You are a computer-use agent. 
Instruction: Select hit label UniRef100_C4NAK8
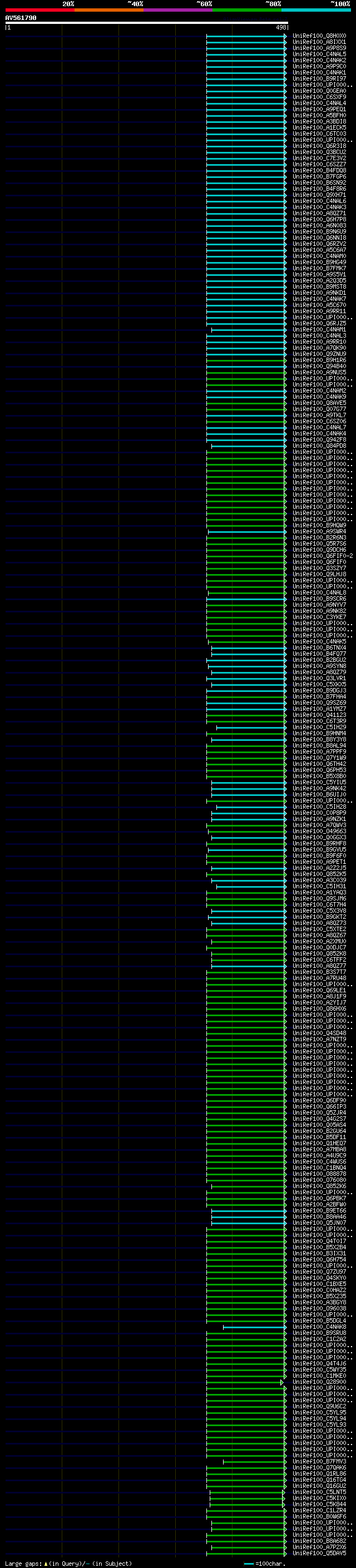319,1327
